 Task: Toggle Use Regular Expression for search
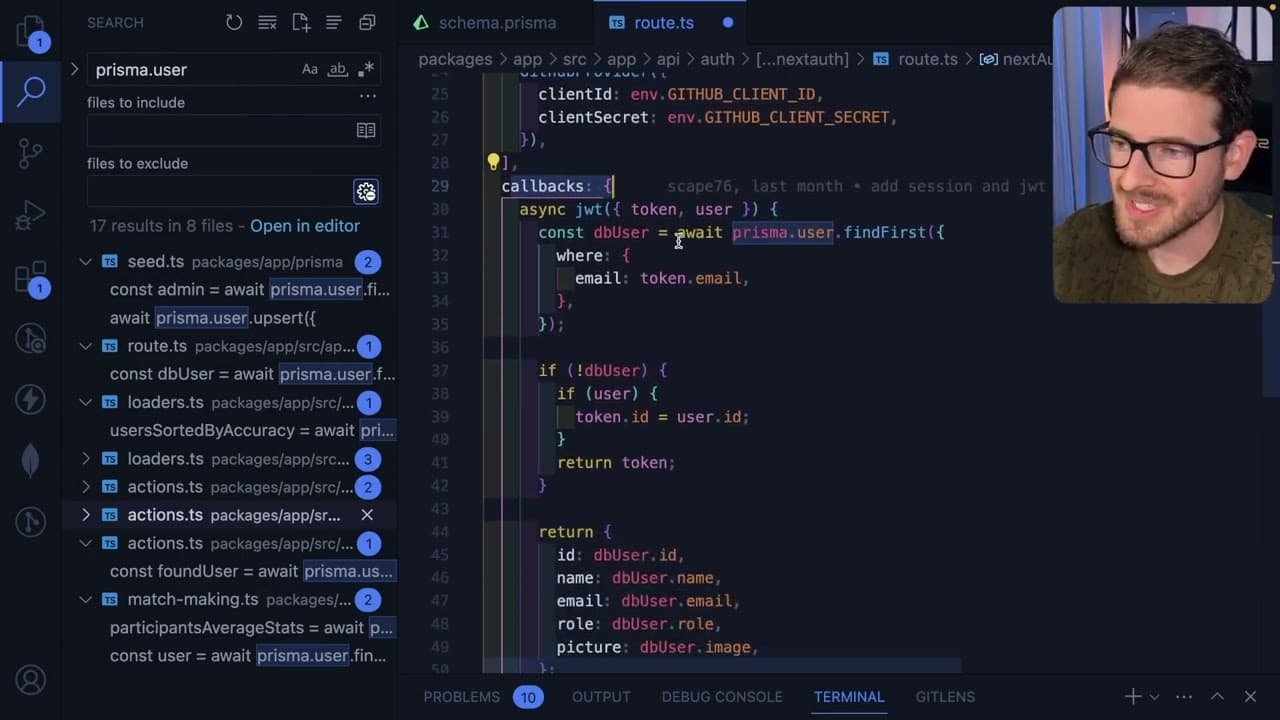tap(366, 69)
